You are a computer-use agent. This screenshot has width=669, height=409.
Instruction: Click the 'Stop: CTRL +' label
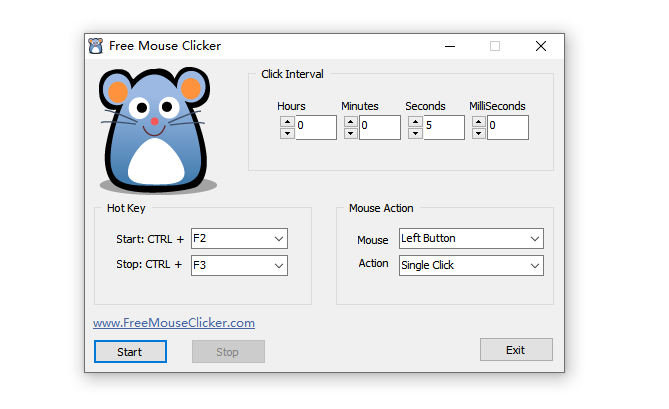pyautogui.click(x=149, y=264)
